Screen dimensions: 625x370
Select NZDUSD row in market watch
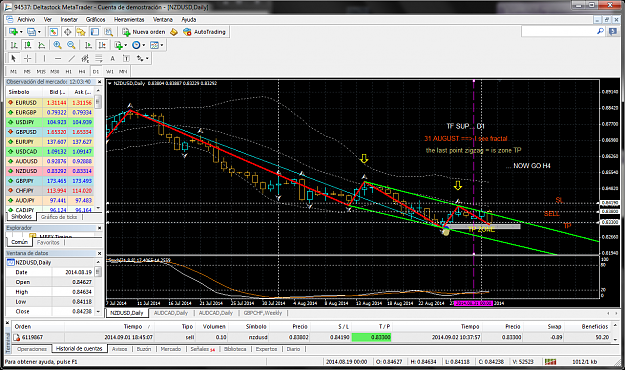50,171
